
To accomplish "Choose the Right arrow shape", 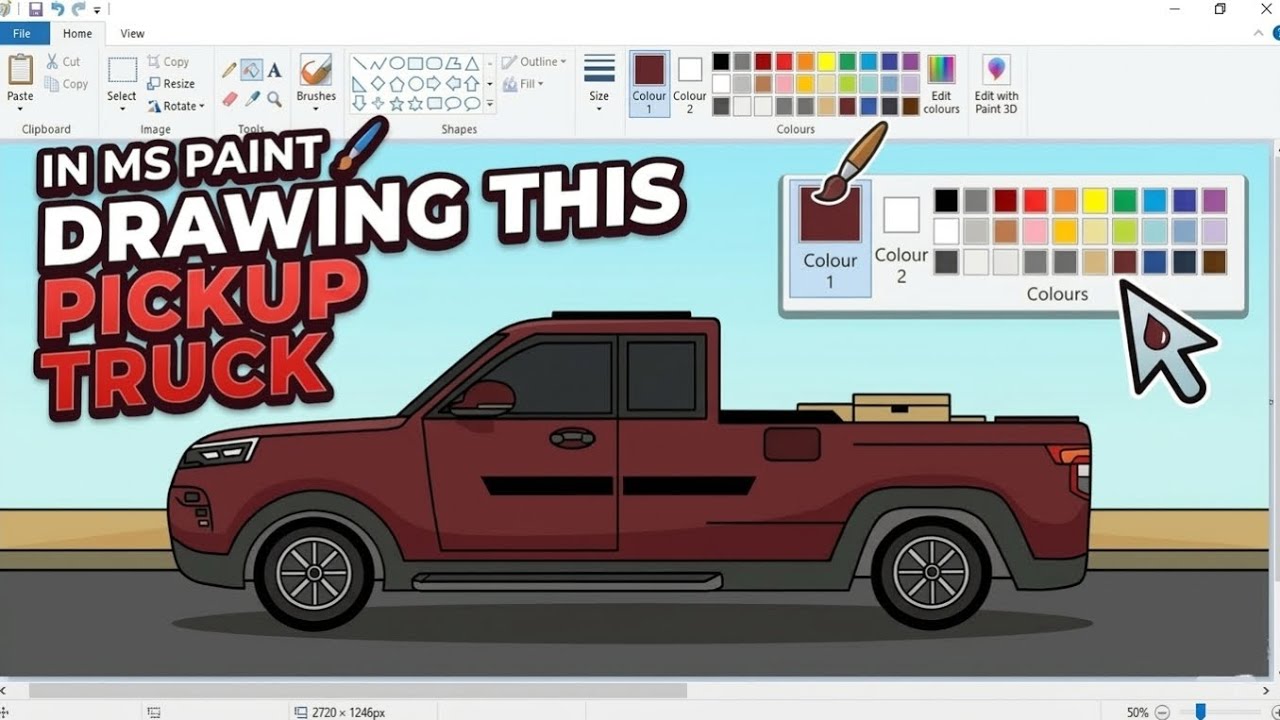I will [434, 83].
